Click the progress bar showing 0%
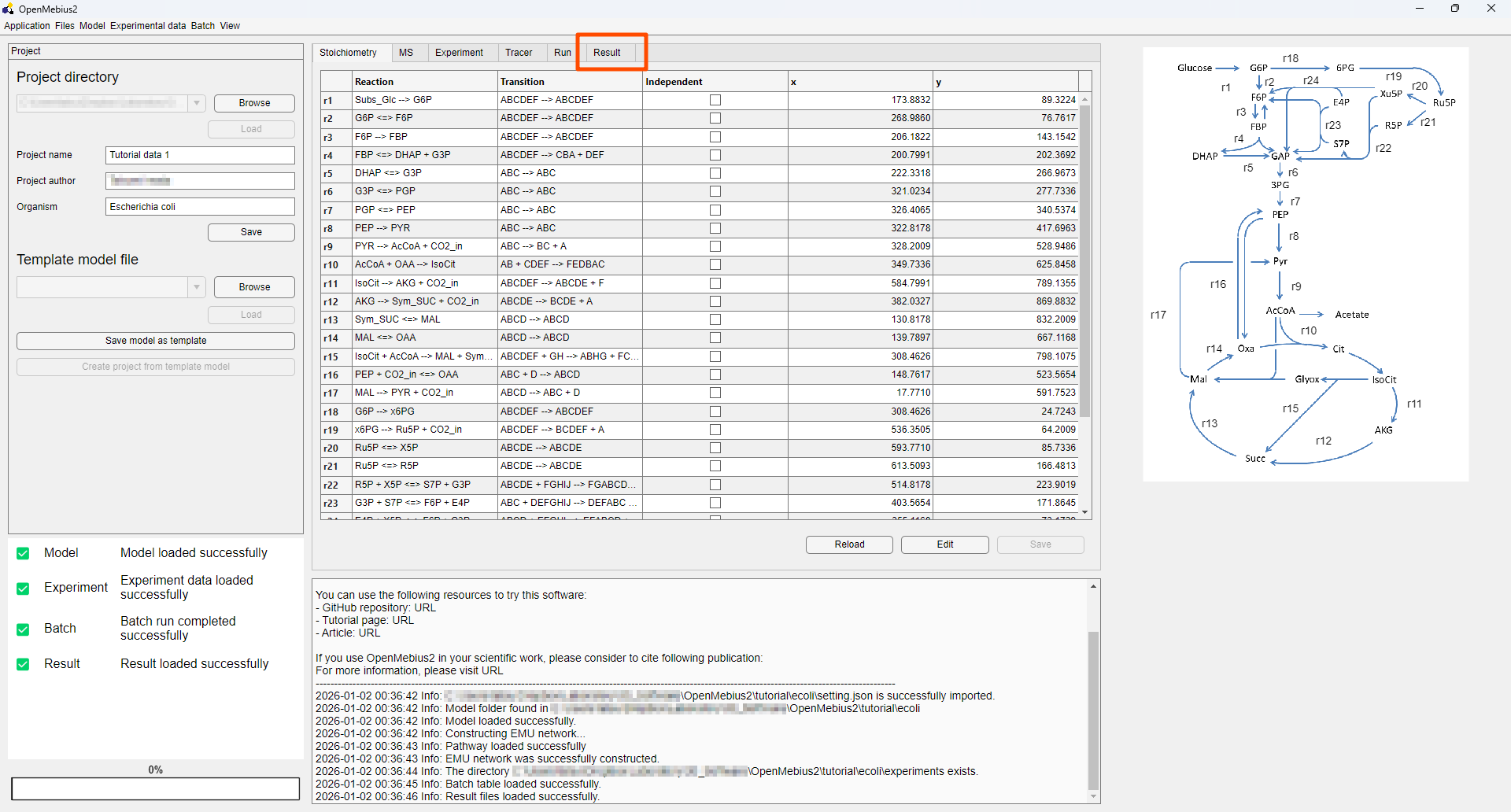This screenshot has height=812, width=1511. point(155,789)
